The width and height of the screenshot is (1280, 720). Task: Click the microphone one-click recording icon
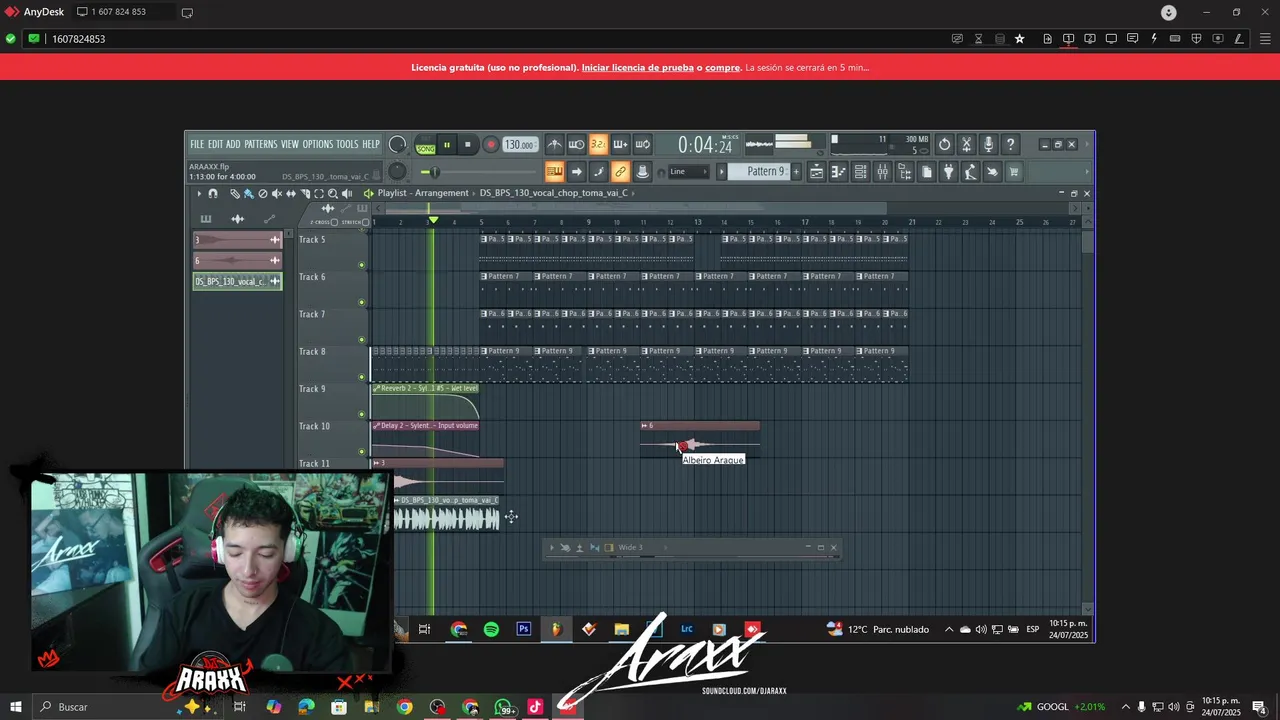pos(989,144)
